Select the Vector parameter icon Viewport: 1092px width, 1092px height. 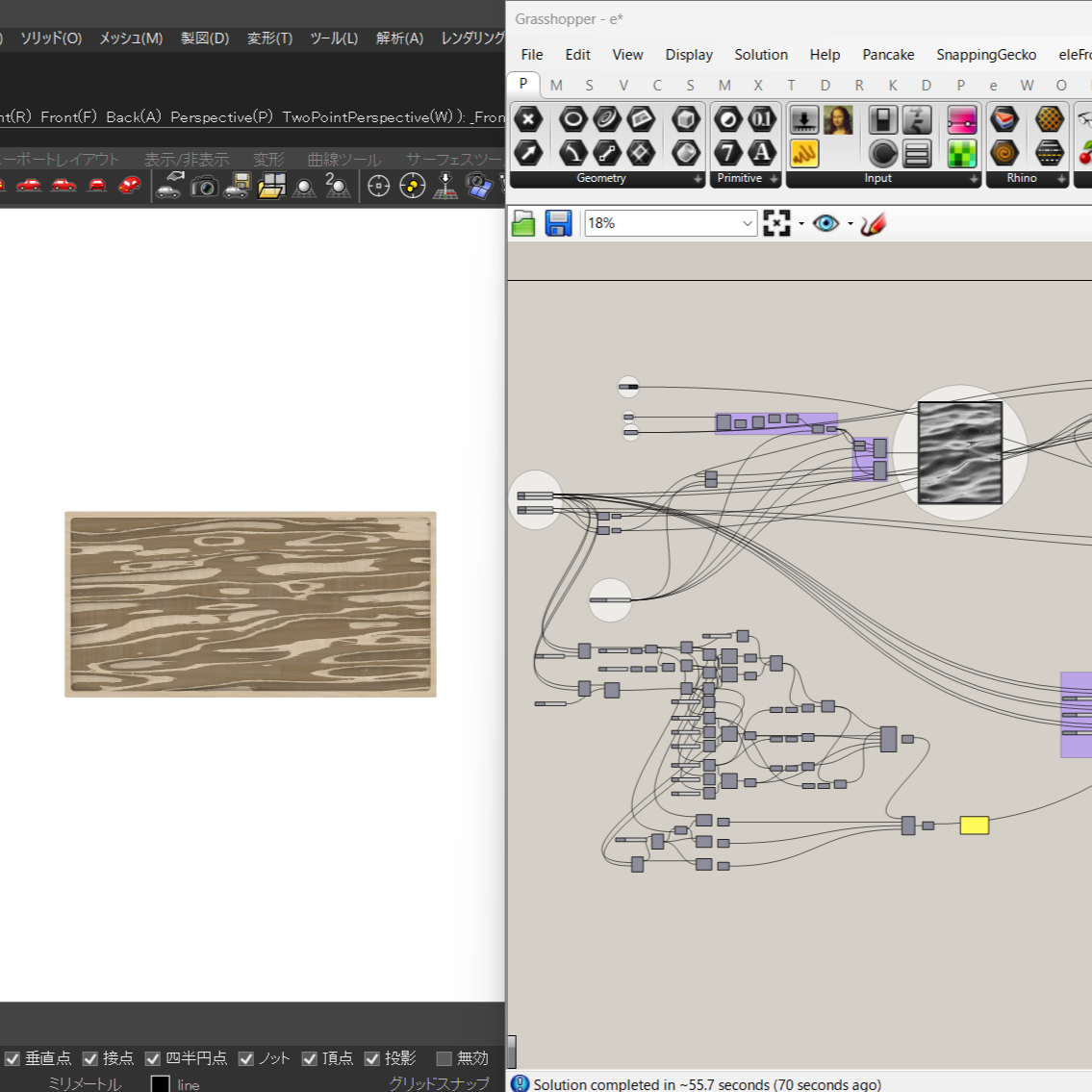tap(528, 153)
